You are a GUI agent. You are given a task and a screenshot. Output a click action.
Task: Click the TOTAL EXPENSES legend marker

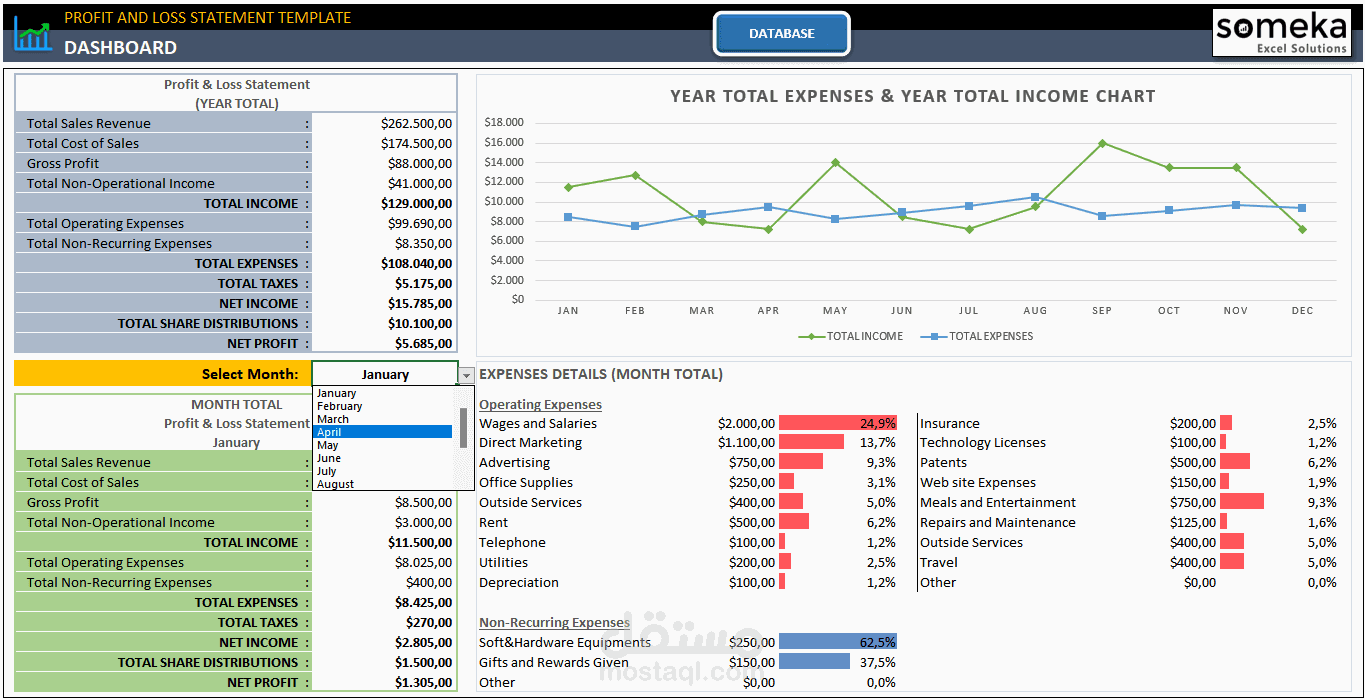[x=934, y=337]
